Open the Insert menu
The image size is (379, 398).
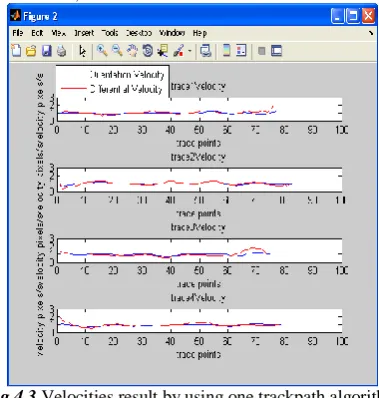(x=84, y=33)
